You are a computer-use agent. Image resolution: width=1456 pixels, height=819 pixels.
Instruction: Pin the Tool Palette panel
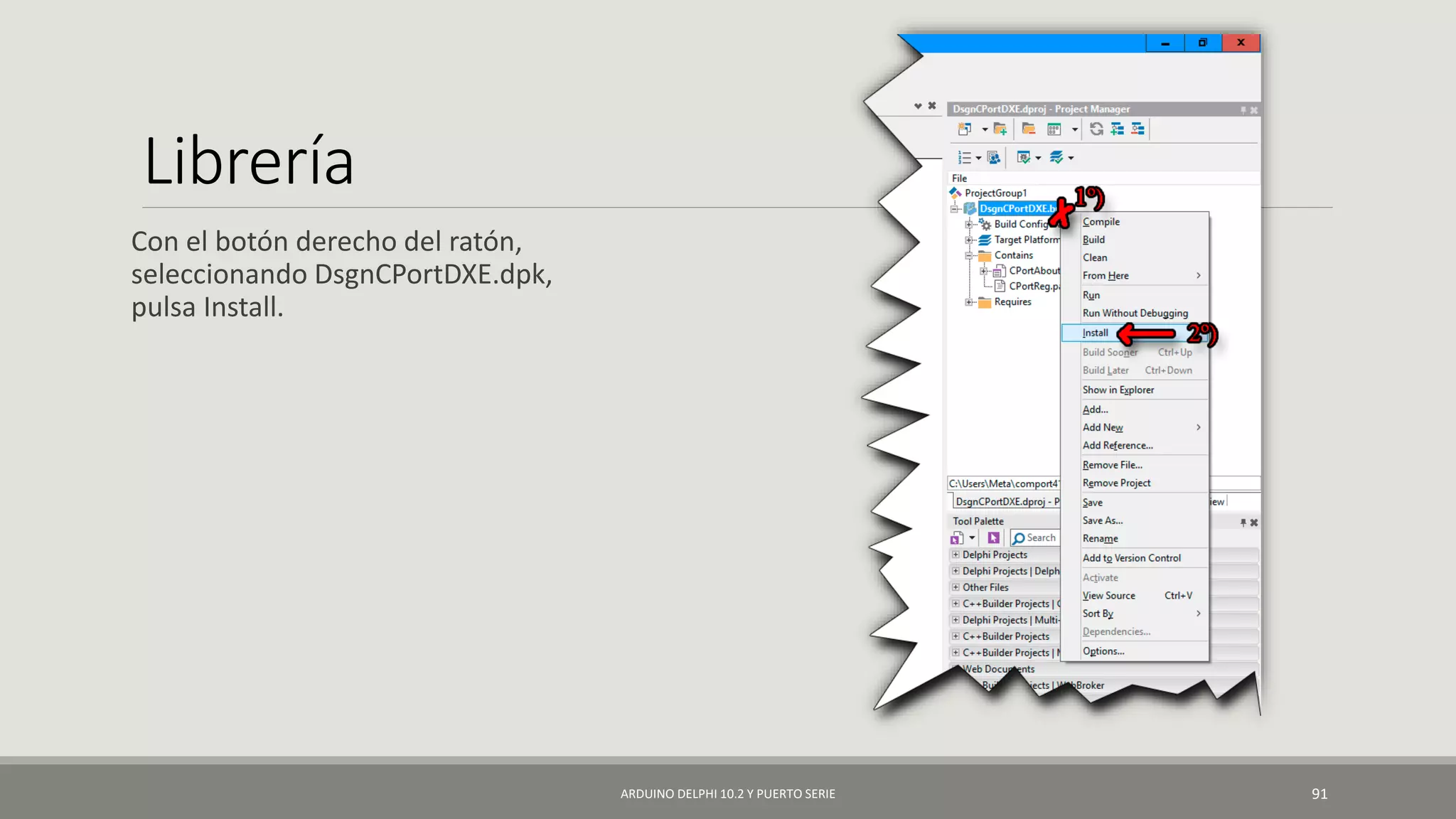[x=1243, y=523]
